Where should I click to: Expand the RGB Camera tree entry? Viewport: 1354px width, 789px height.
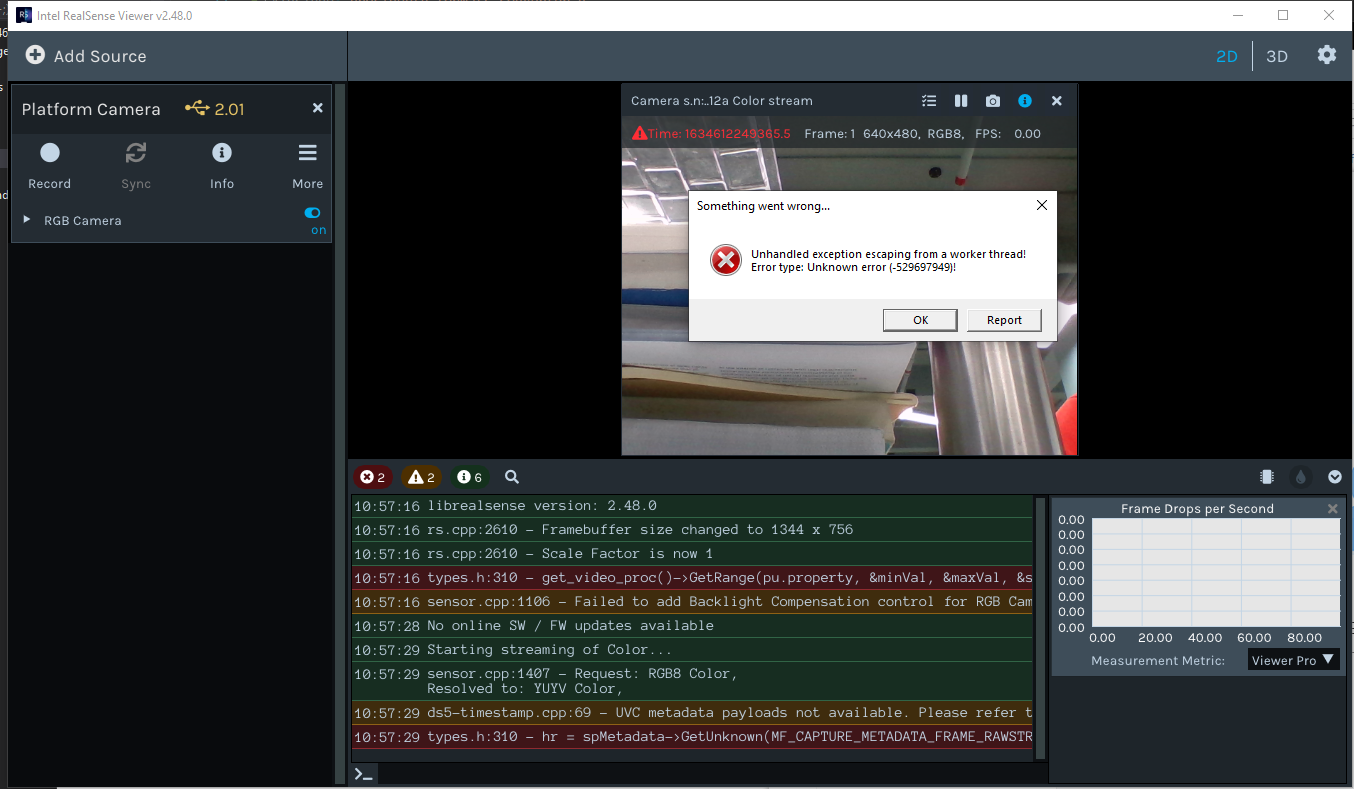[x=25, y=220]
